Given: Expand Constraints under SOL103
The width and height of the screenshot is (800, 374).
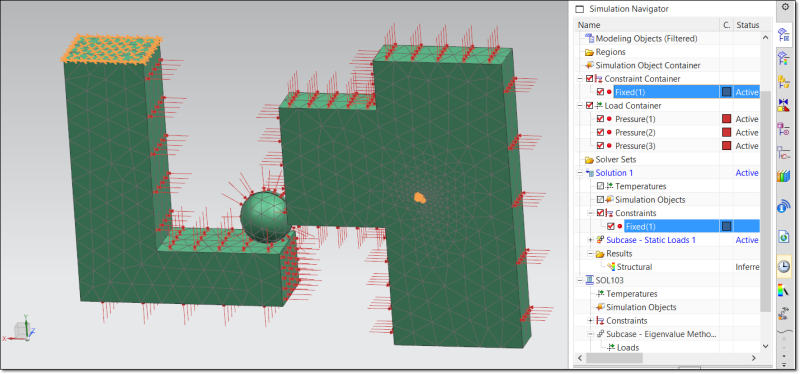Looking at the screenshot, I should click(x=591, y=321).
